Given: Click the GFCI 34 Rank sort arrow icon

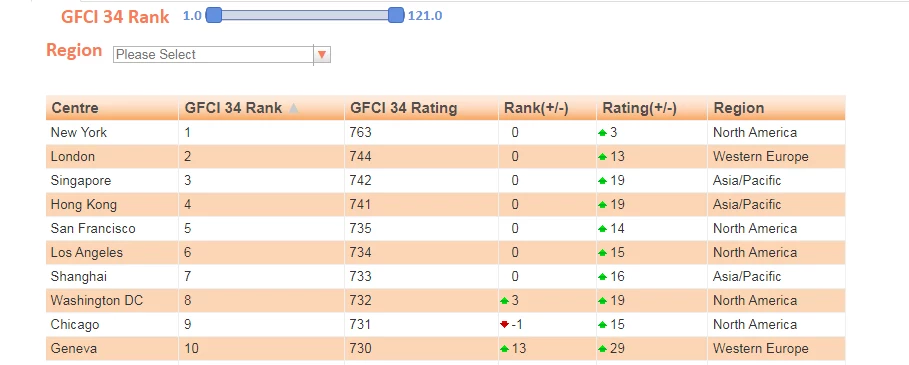Looking at the screenshot, I should (294, 108).
